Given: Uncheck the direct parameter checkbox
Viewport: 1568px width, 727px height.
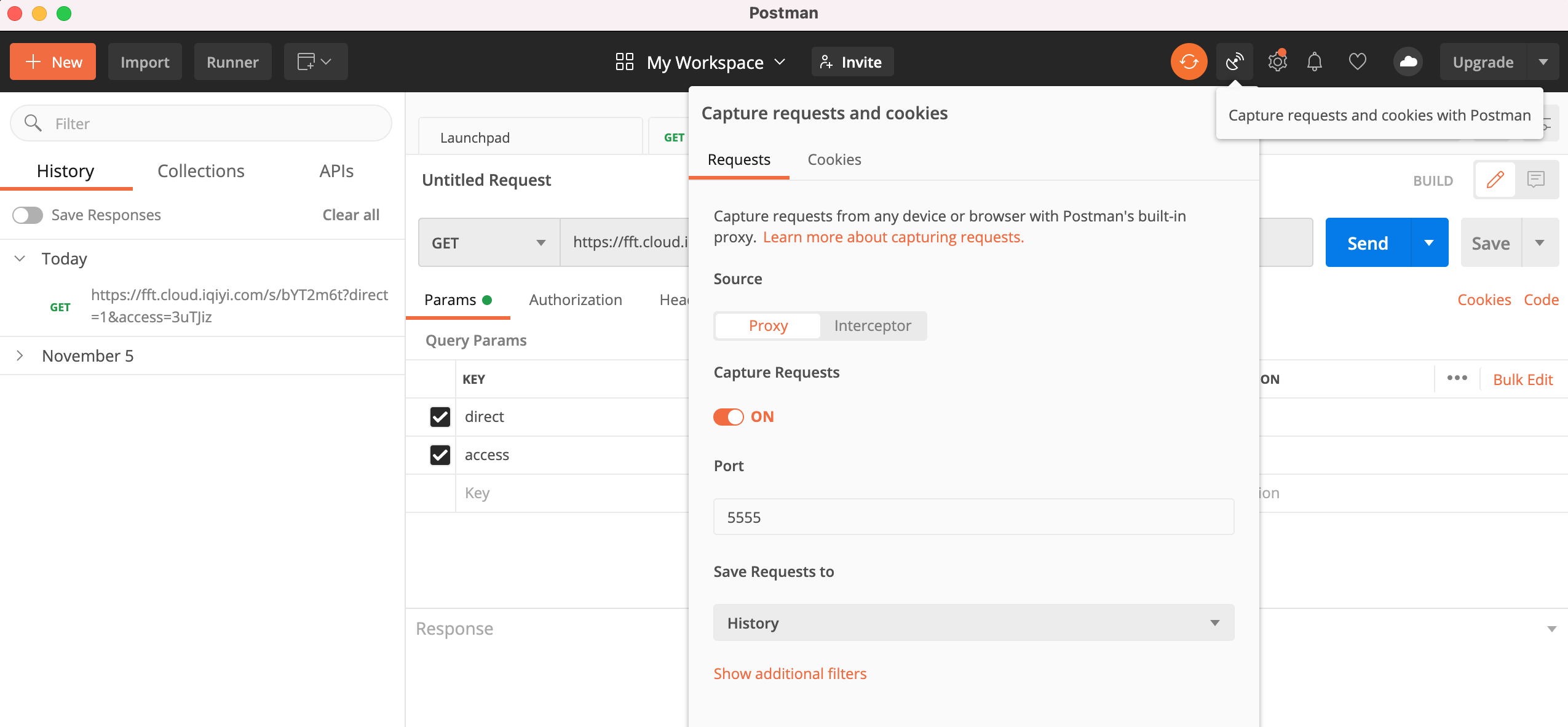Looking at the screenshot, I should pos(440,417).
